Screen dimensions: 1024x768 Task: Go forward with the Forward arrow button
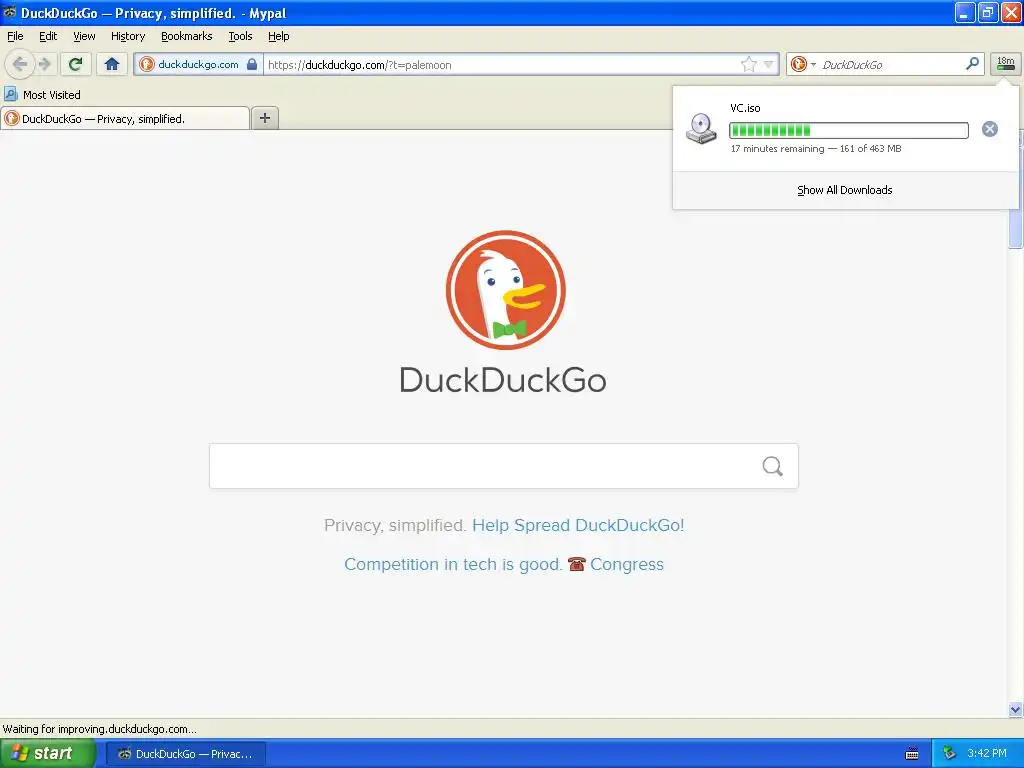click(x=44, y=64)
